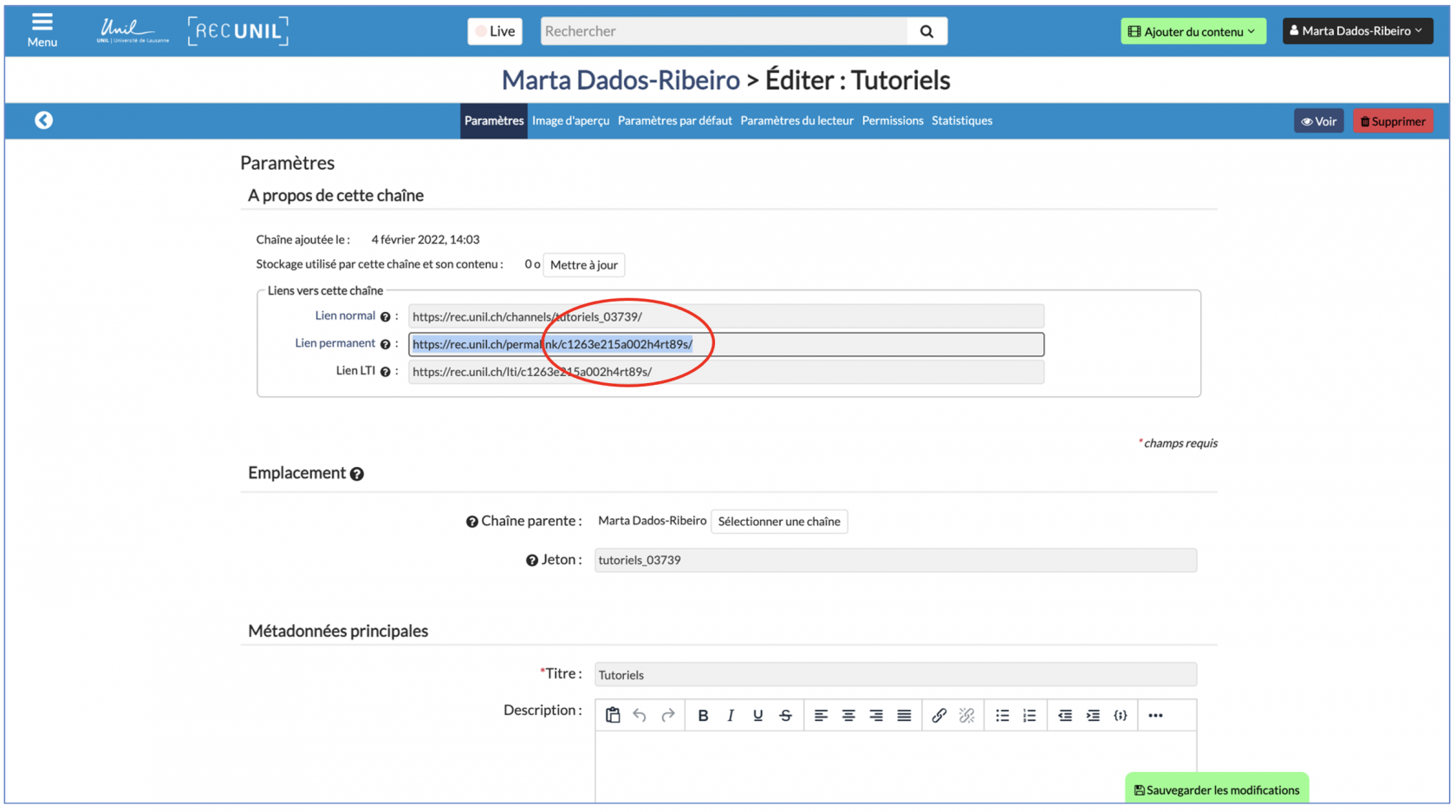Toggle center alignment in the editor
This screenshot has width=1456, height=812.
coord(848,716)
